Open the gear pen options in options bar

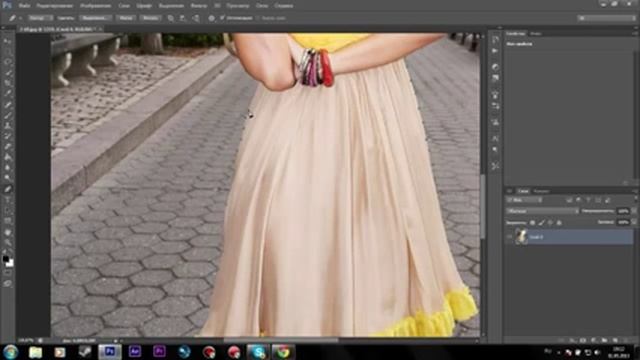211,18
